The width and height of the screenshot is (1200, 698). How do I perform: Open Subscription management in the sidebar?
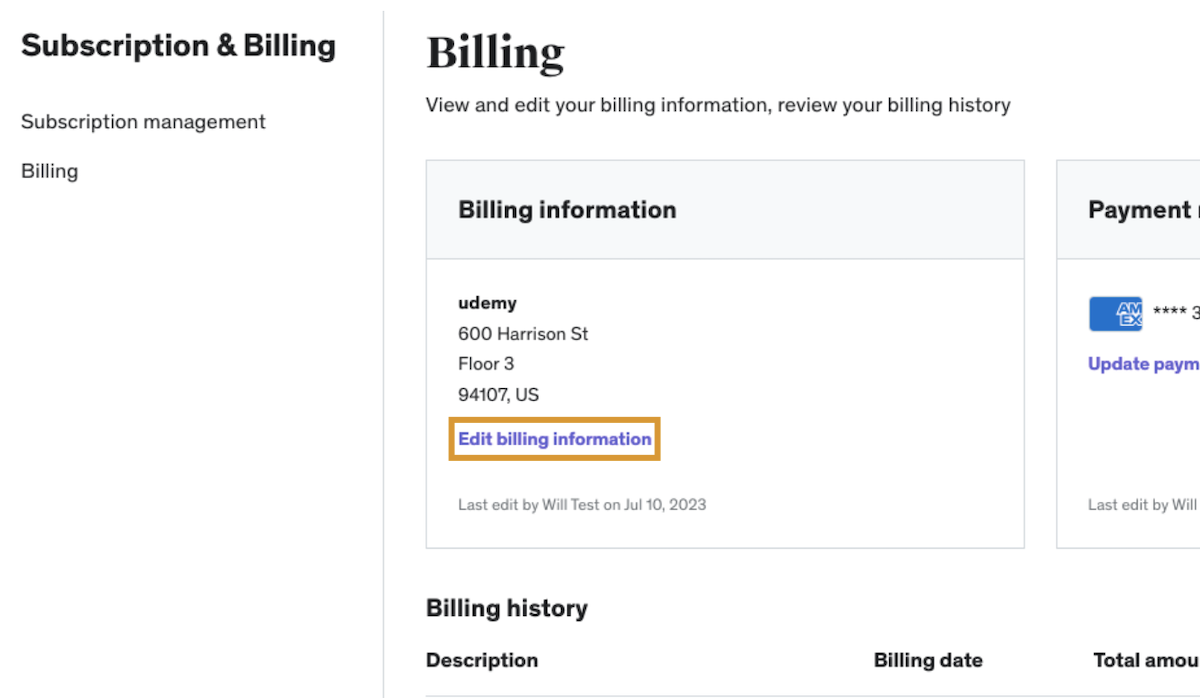point(143,122)
